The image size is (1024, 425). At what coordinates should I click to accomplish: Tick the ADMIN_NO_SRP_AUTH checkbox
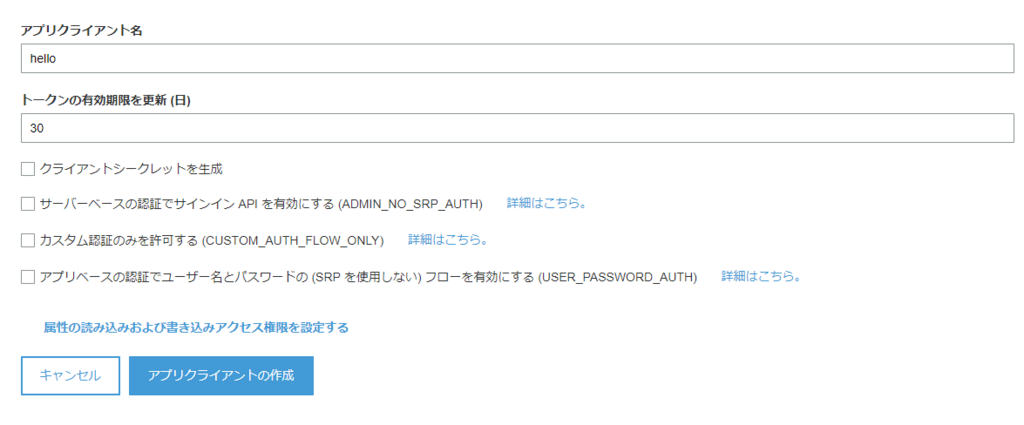click(x=27, y=204)
